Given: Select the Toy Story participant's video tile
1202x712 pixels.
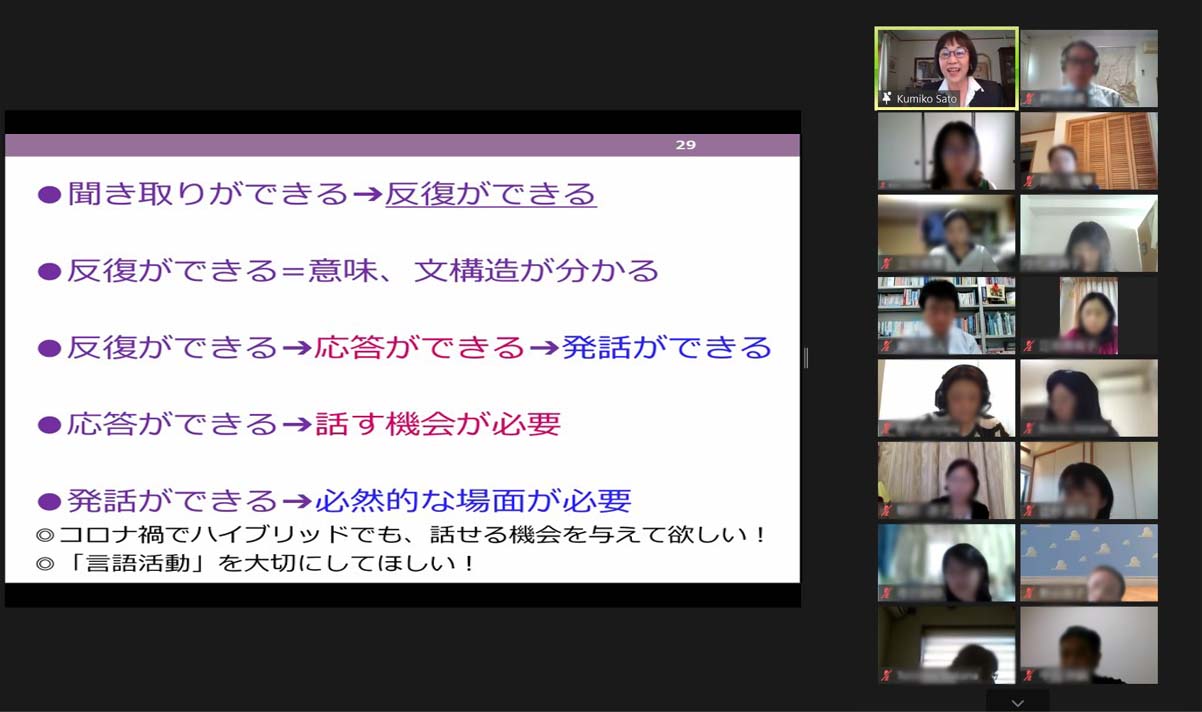Looking at the screenshot, I should point(1090,560).
